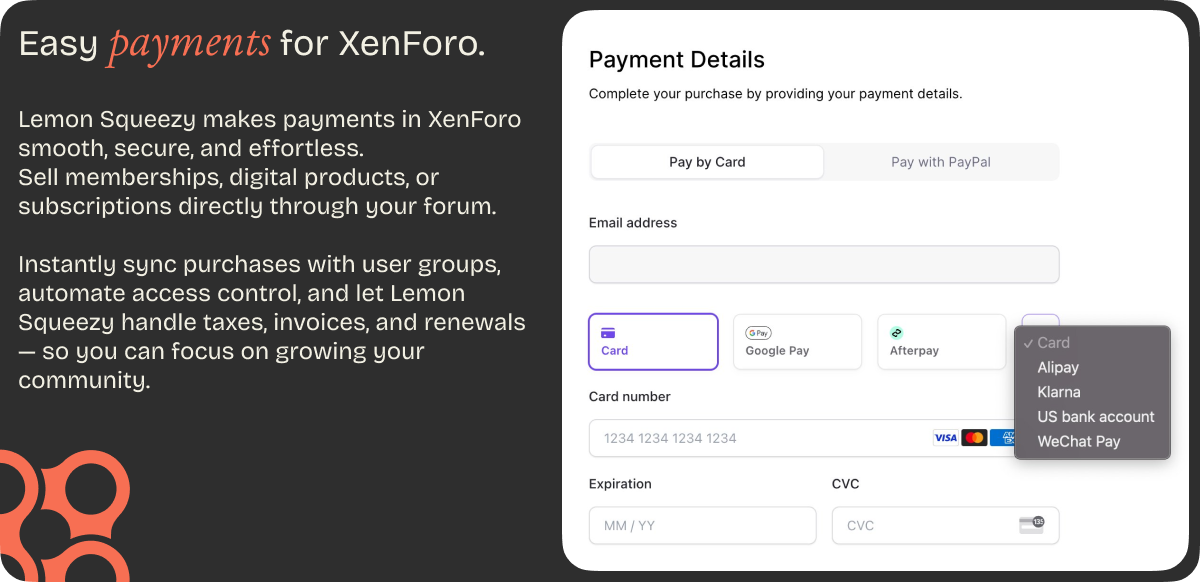The image size is (1200, 582).
Task: Switch to the Pay by Card tab
Action: tap(707, 162)
